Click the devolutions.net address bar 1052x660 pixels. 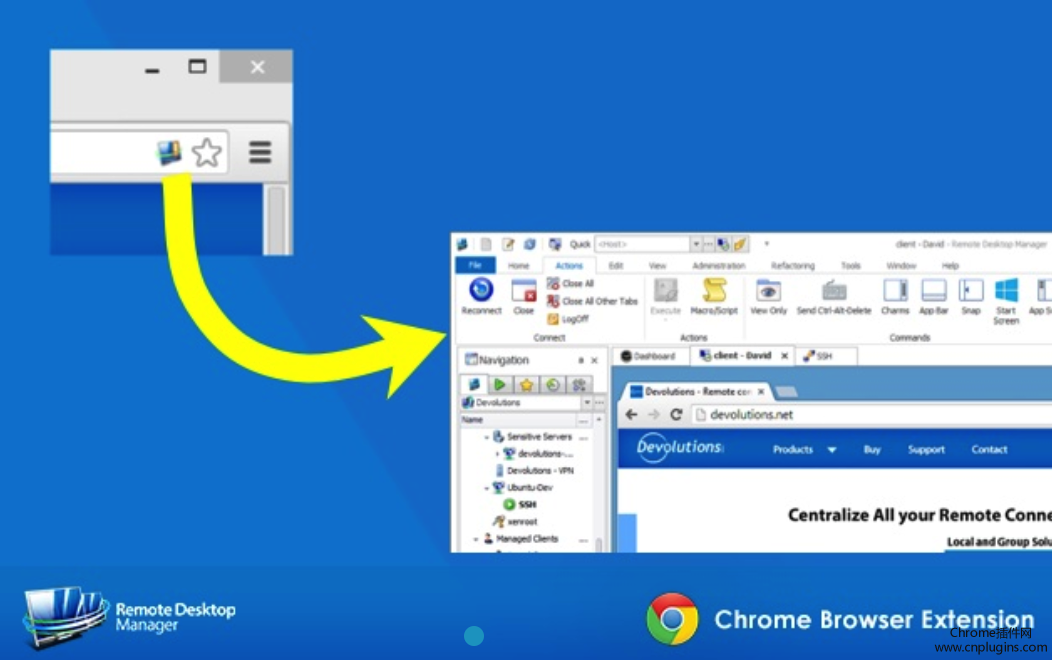pyautogui.click(x=871, y=415)
